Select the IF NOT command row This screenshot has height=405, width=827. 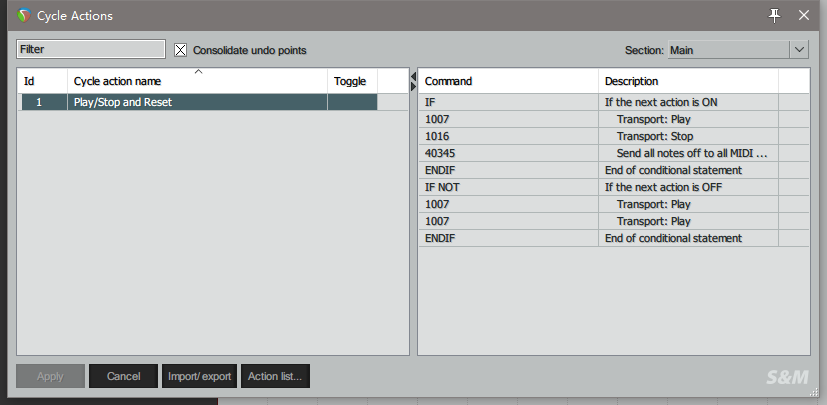click(613, 187)
